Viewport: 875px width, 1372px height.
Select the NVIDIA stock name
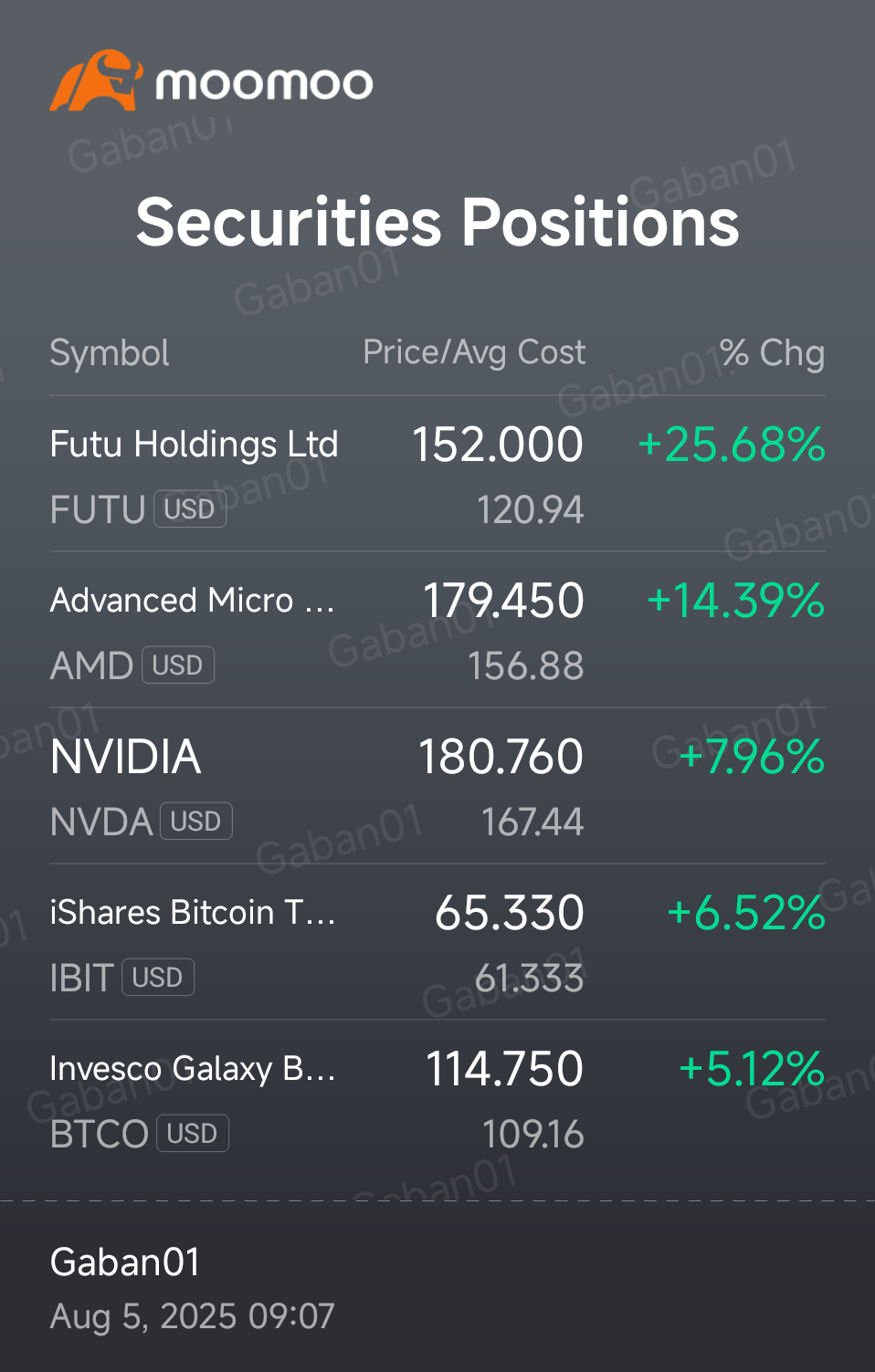[x=126, y=757]
